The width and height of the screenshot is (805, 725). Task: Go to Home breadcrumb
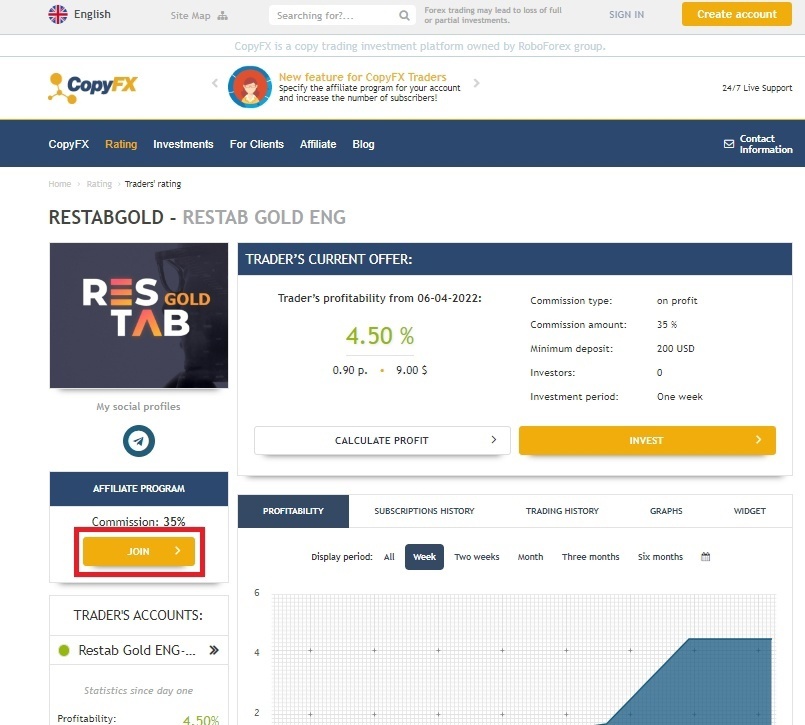click(x=60, y=184)
